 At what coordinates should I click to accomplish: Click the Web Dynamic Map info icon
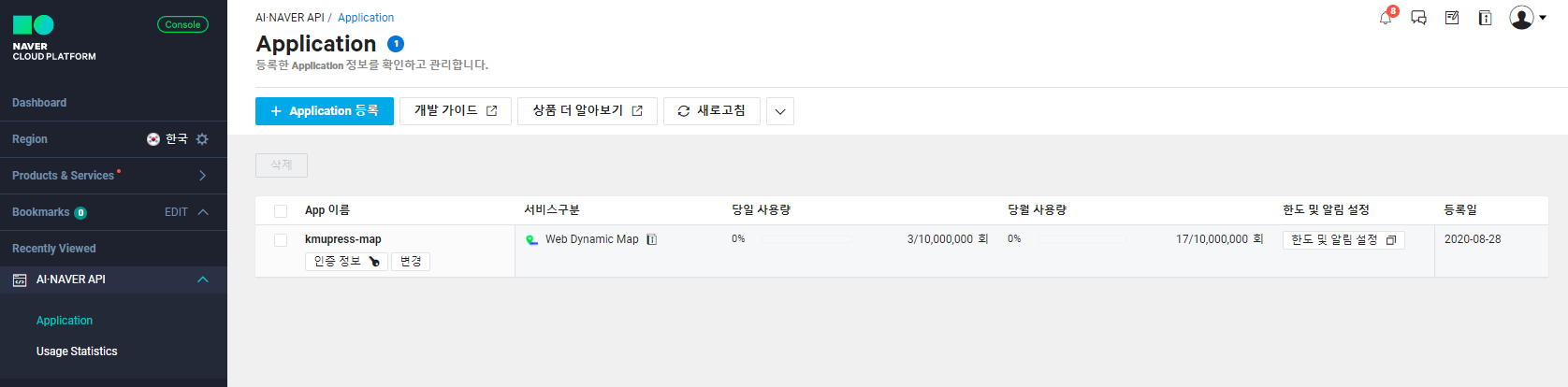tap(652, 239)
